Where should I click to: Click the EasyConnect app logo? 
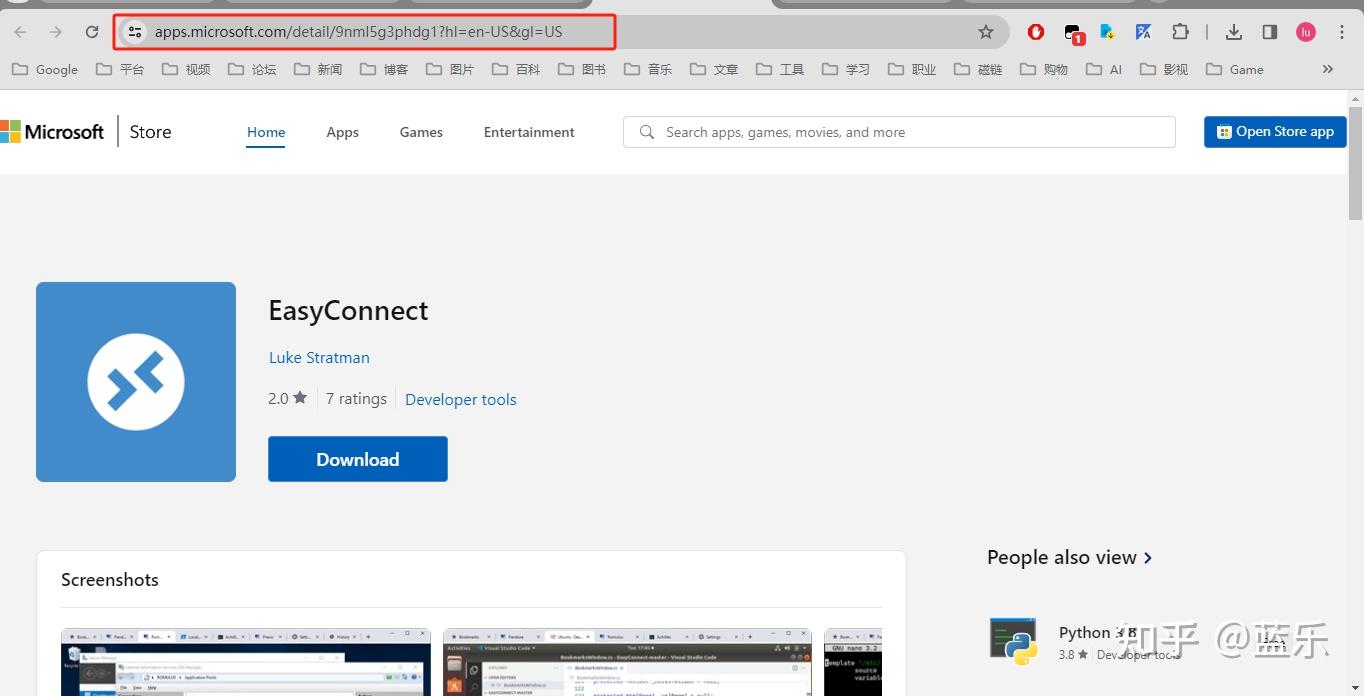(x=135, y=381)
